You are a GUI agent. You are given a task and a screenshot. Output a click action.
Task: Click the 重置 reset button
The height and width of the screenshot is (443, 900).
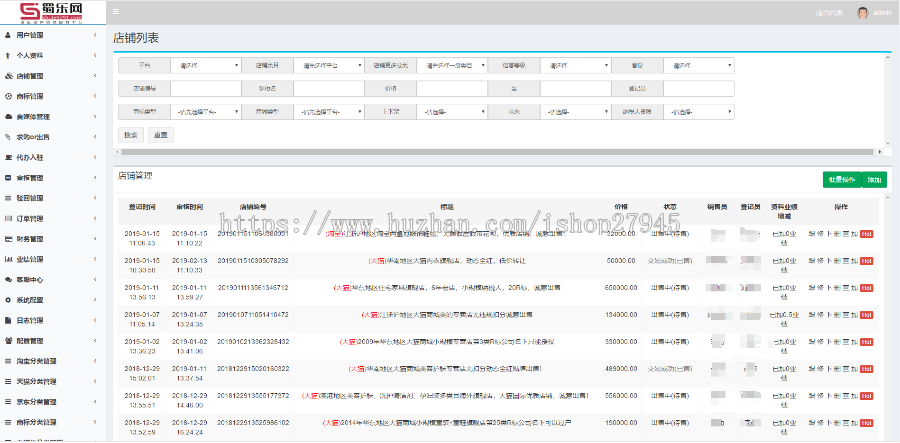(x=161, y=135)
